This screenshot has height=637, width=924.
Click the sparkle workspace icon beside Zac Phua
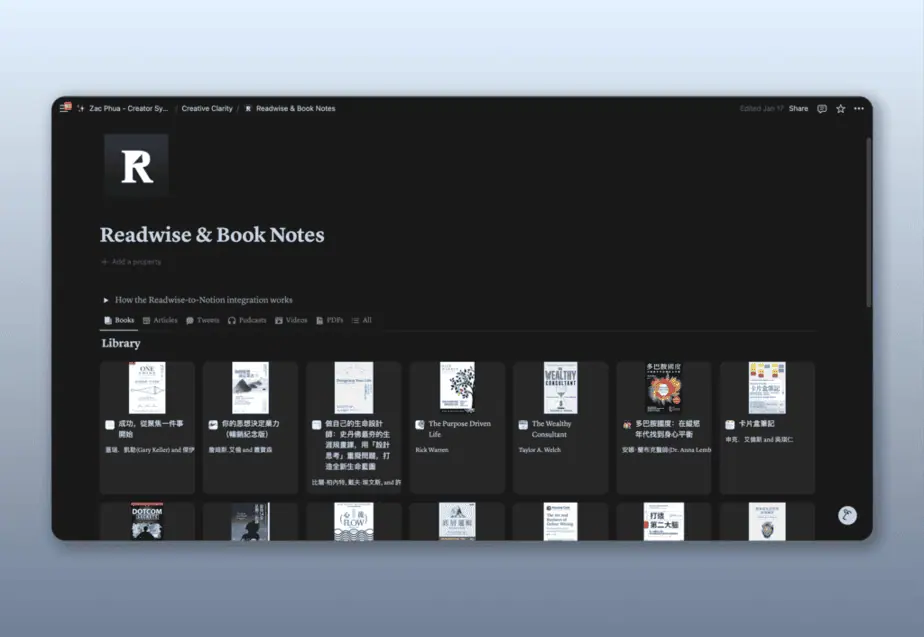[x=81, y=108]
